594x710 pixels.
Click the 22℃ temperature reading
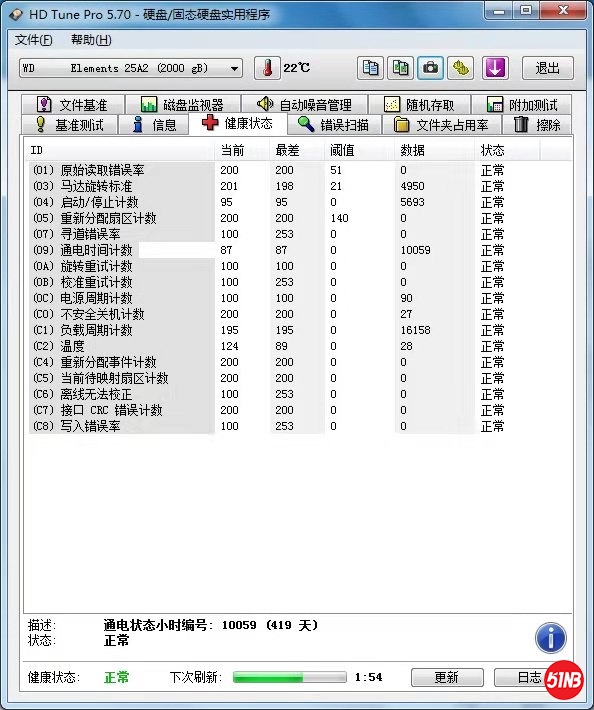click(297, 68)
